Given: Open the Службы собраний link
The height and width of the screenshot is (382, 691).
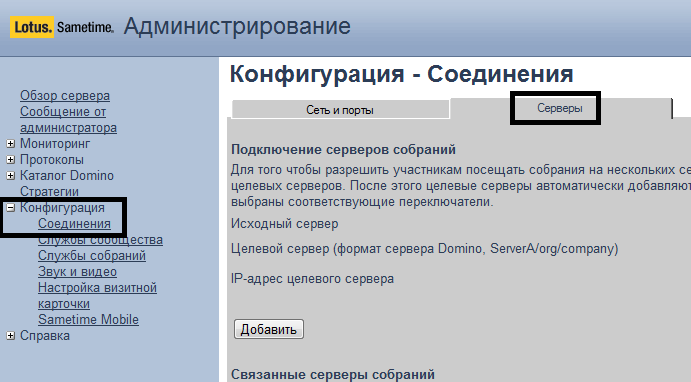Looking at the screenshot, I should point(92,256).
